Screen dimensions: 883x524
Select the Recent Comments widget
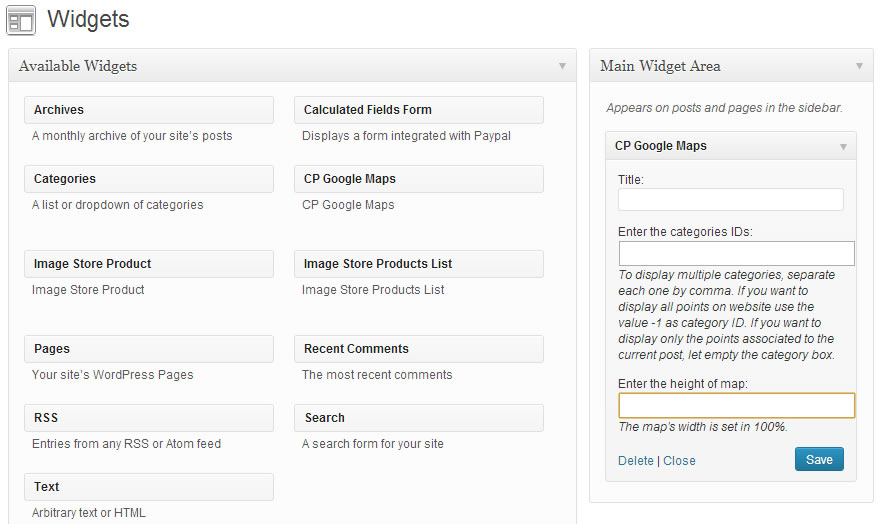point(418,349)
